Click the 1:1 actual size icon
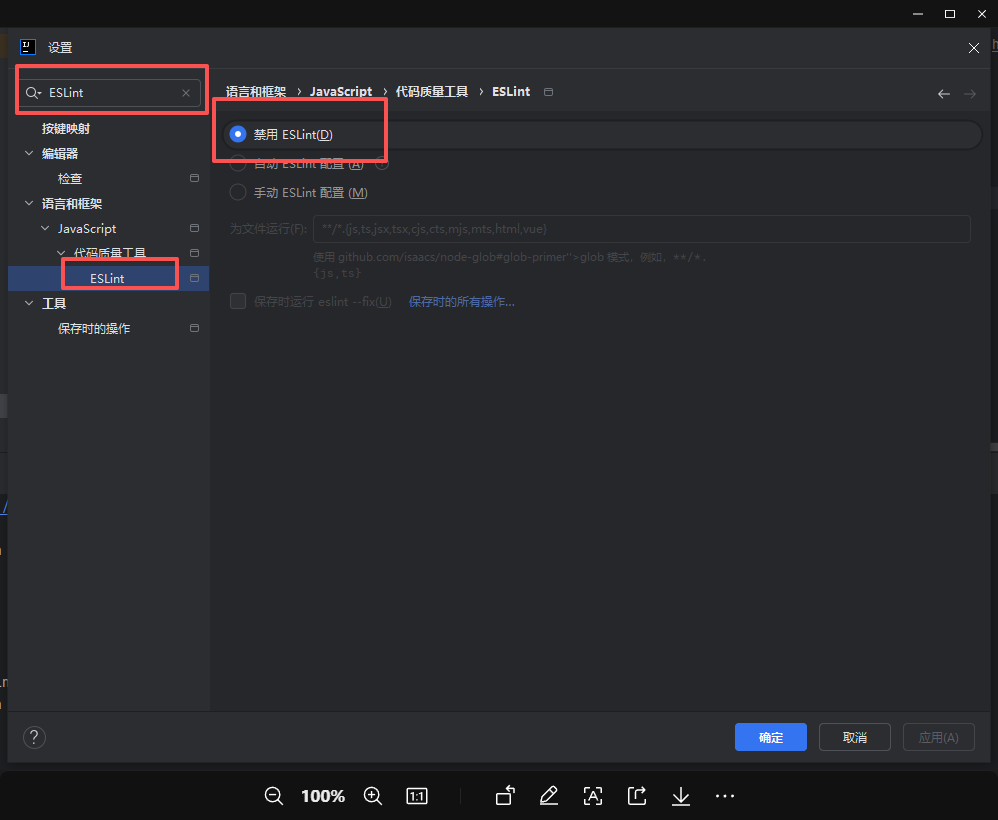The height and width of the screenshot is (820, 998). click(x=417, y=796)
